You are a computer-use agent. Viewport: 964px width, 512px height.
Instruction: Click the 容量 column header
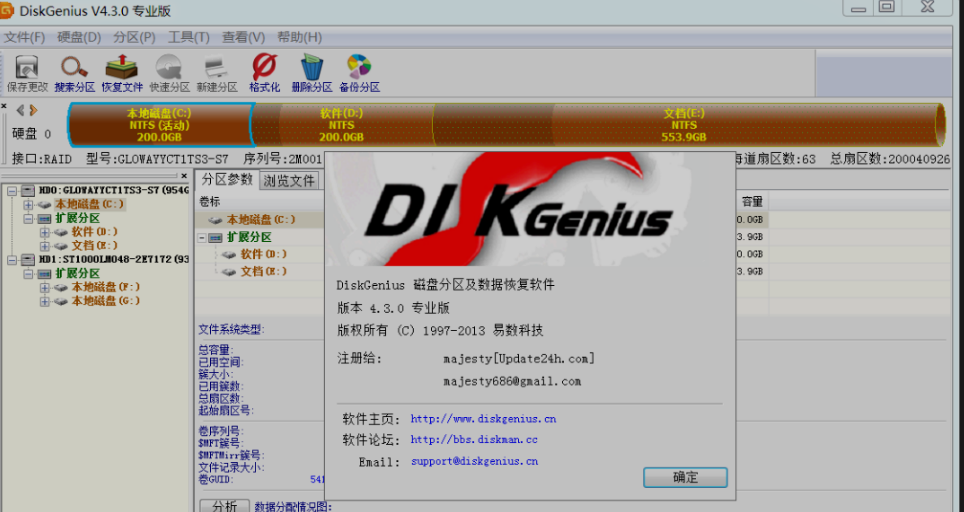[752, 202]
